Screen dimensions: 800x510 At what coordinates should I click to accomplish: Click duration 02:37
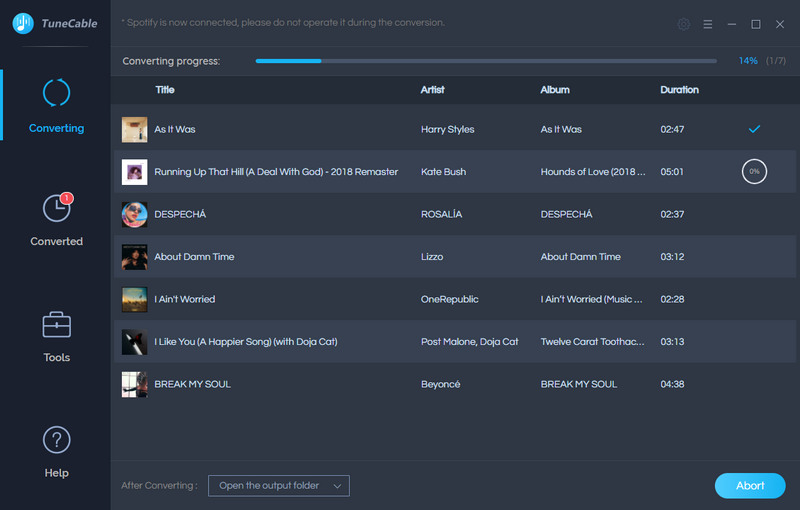click(x=672, y=214)
